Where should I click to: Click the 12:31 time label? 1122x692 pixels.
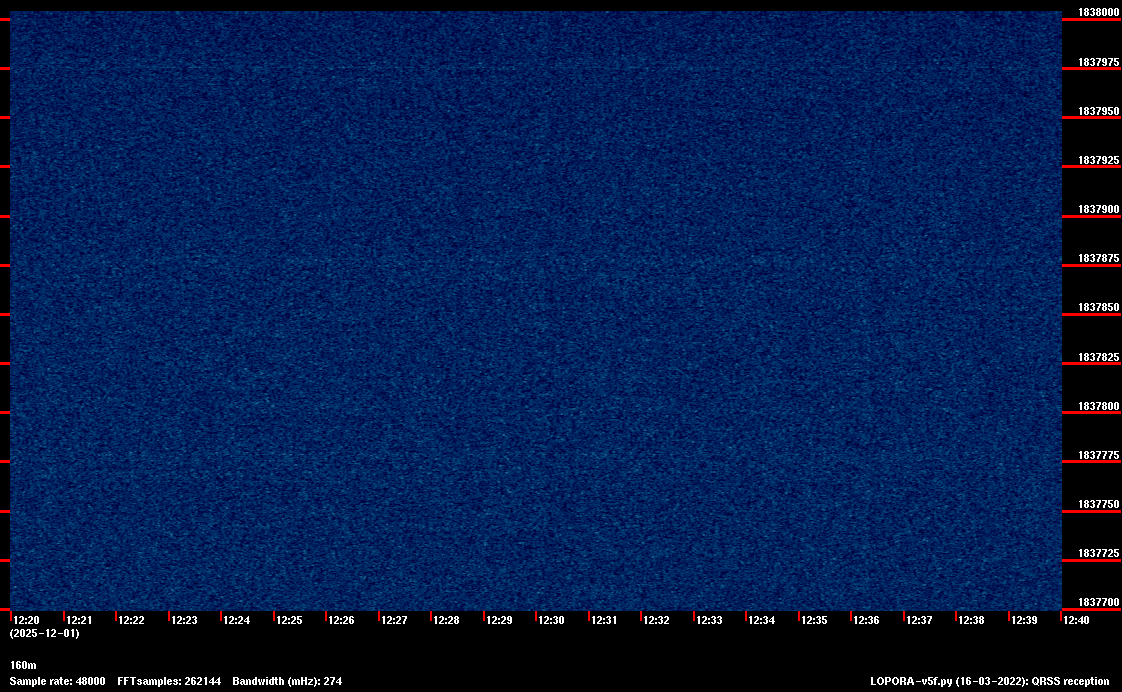pos(604,620)
